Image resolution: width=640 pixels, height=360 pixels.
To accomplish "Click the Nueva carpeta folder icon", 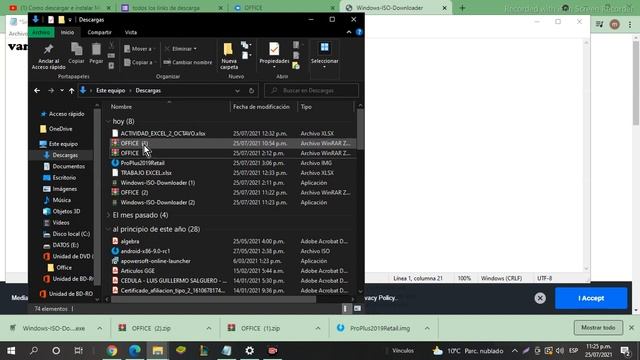I will [x=228, y=49].
